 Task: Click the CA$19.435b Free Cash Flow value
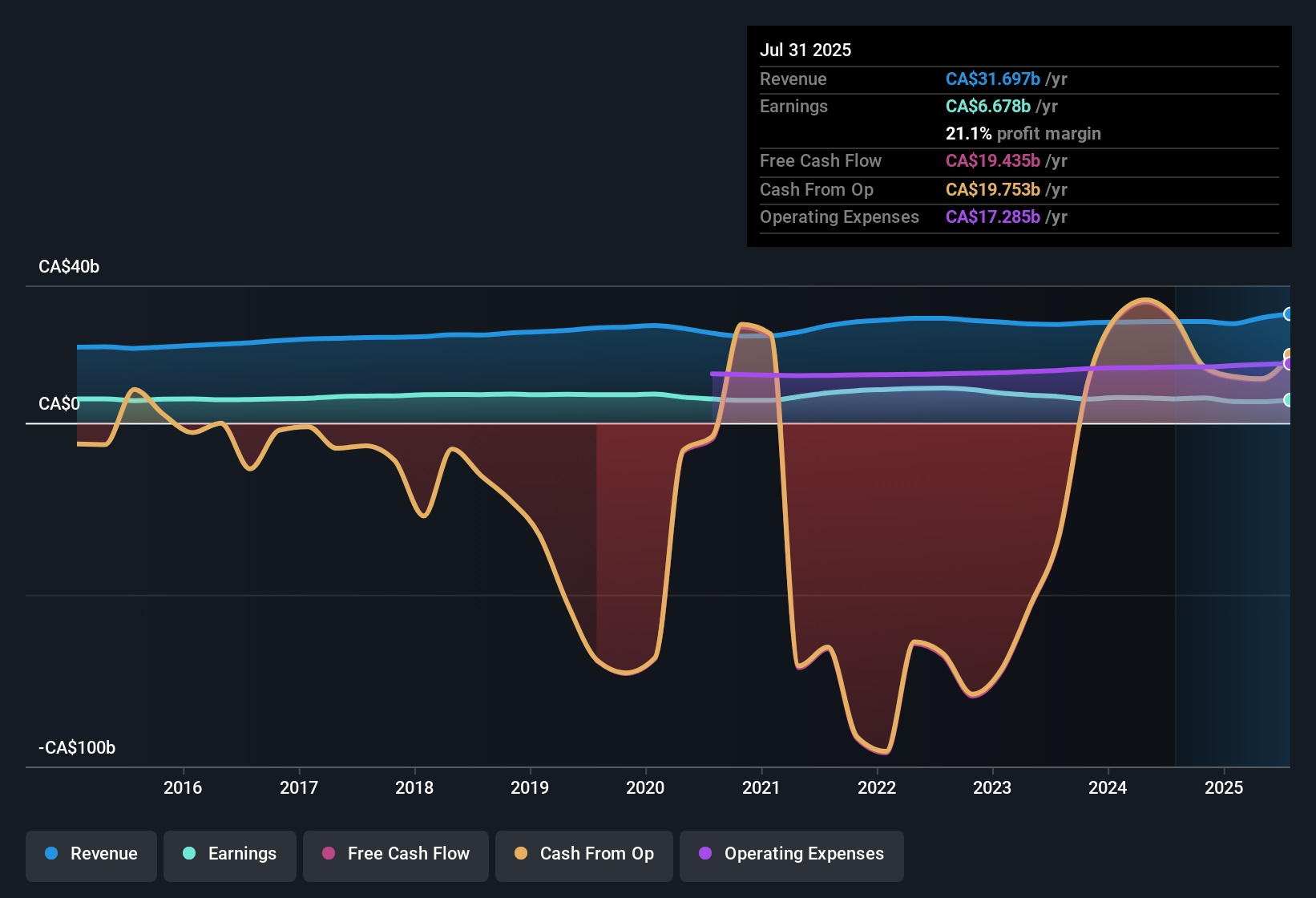coord(993,161)
